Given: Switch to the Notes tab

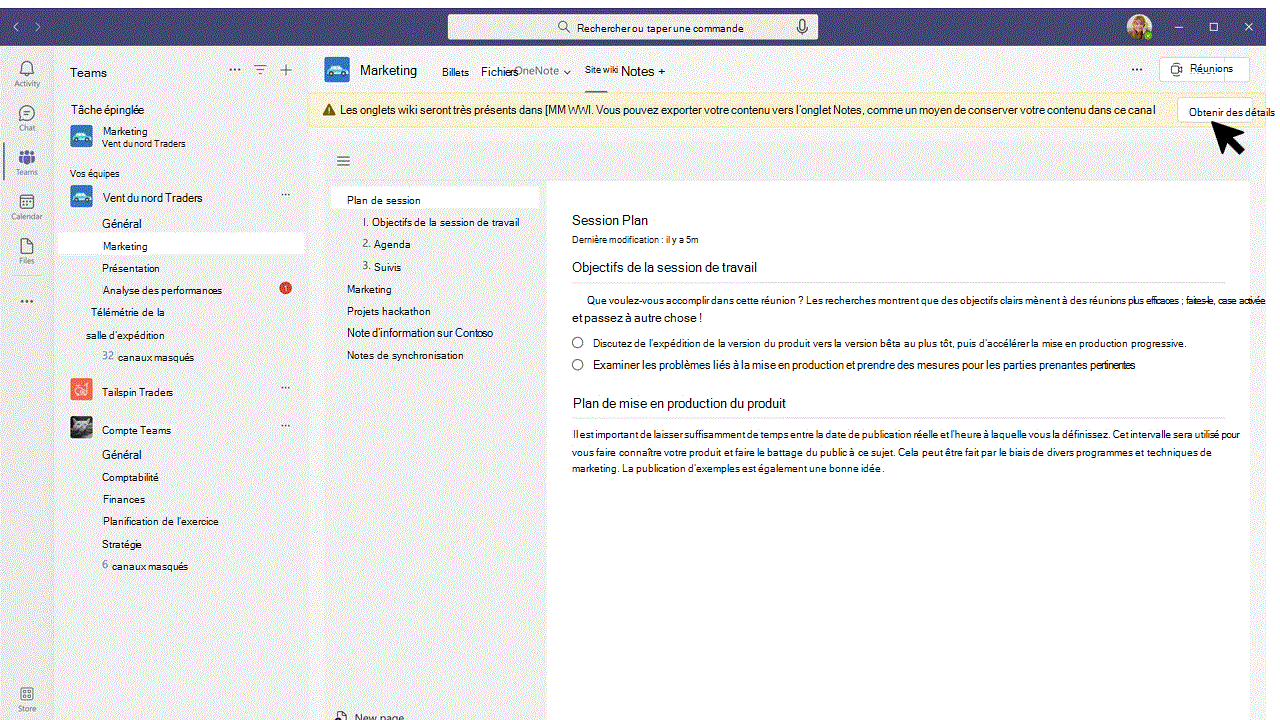Looking at the screenshot, I should click(637, 71).
